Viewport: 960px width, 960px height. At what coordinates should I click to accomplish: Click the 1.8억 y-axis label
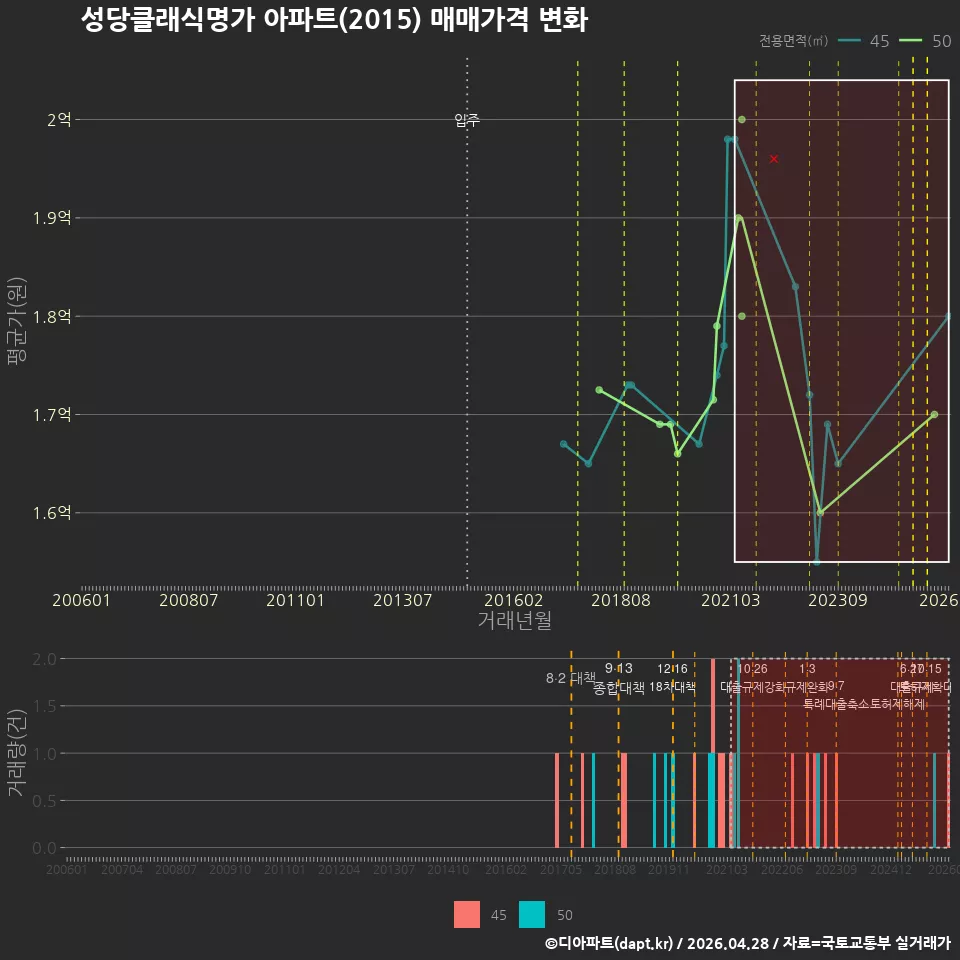click(52, 317)
